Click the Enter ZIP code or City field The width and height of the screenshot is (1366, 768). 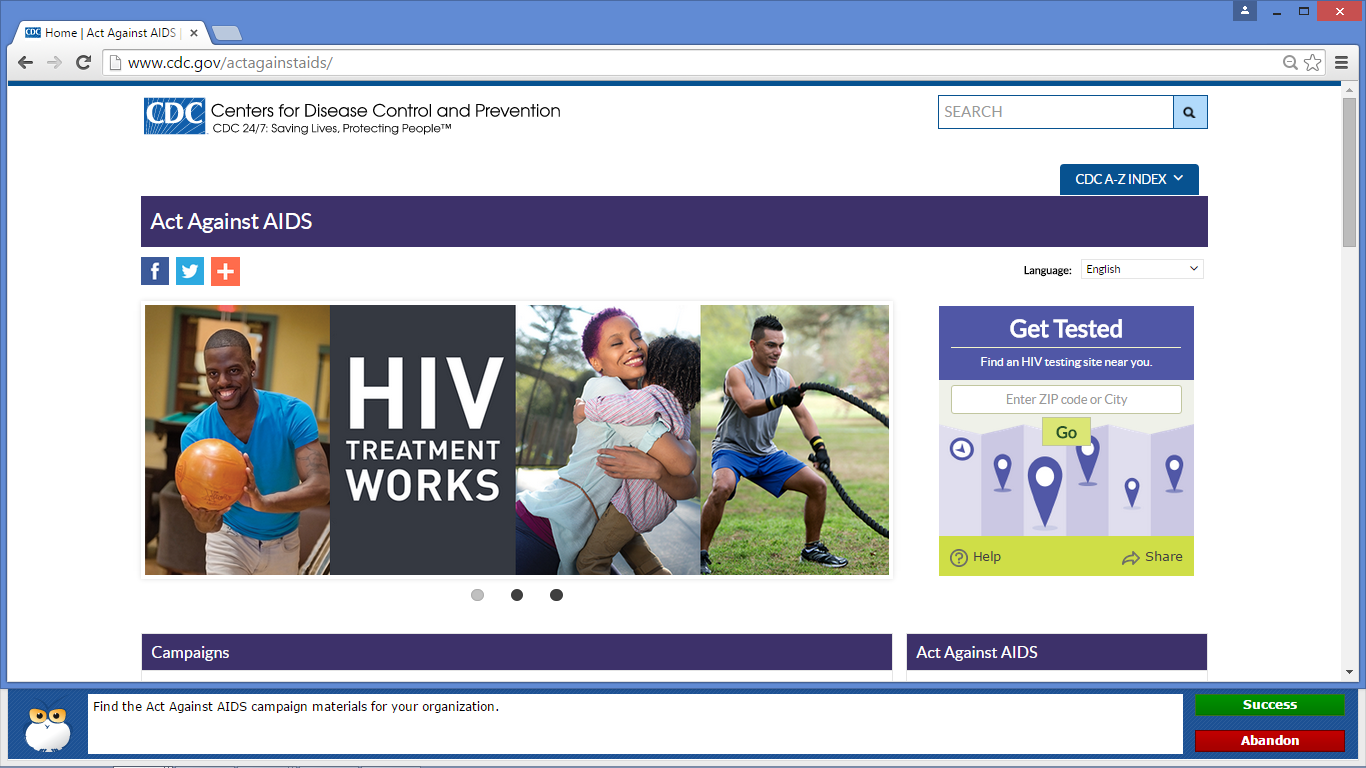pos(1066,399)
